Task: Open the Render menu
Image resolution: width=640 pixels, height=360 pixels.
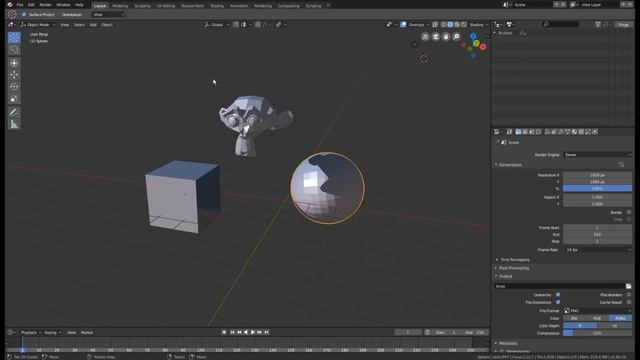Action: (45, 5)
